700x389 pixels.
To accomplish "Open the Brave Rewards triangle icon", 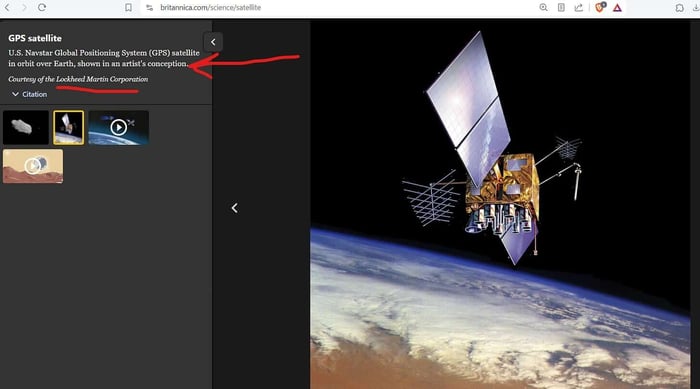I will pyautogui.click(x=617, y=8).
